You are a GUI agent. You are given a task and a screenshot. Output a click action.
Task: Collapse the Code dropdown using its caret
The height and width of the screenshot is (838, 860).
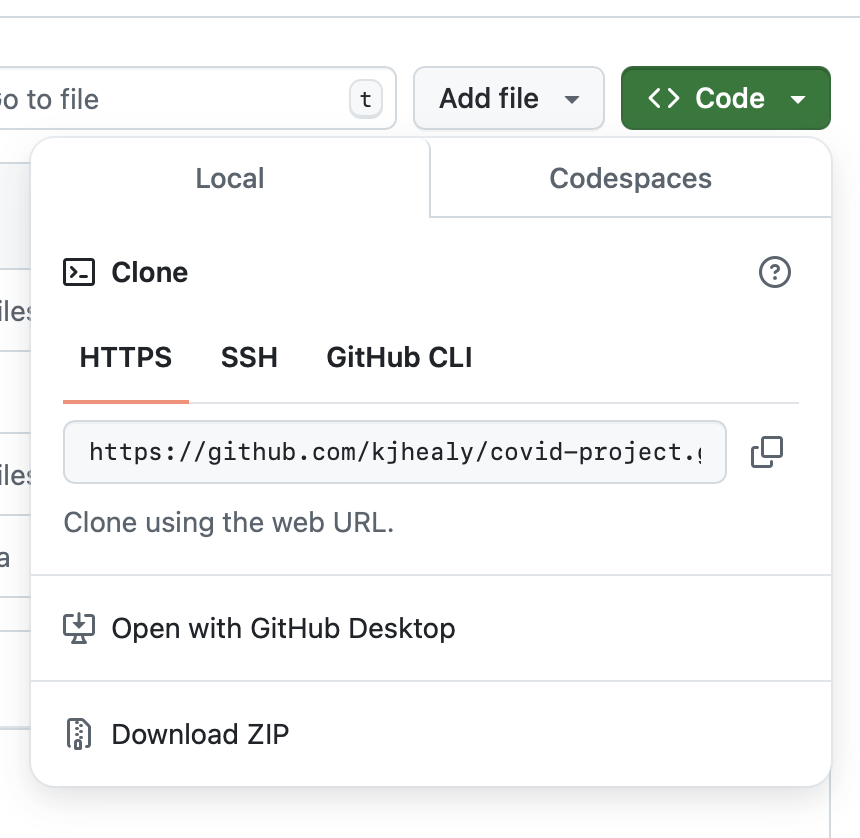pos(798,99)
